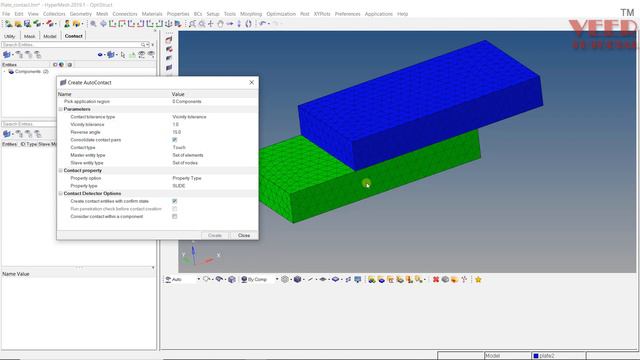Toggle Consider contact within a component checkbox

tap(175, 216)
